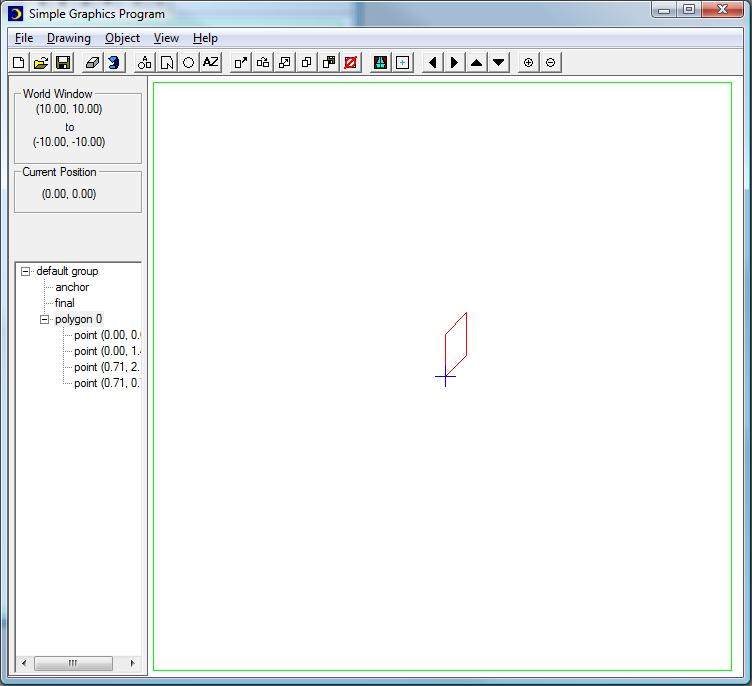
Task: Click the tree panel horizontal scrollbar thumb
Action: click(73, 663)
